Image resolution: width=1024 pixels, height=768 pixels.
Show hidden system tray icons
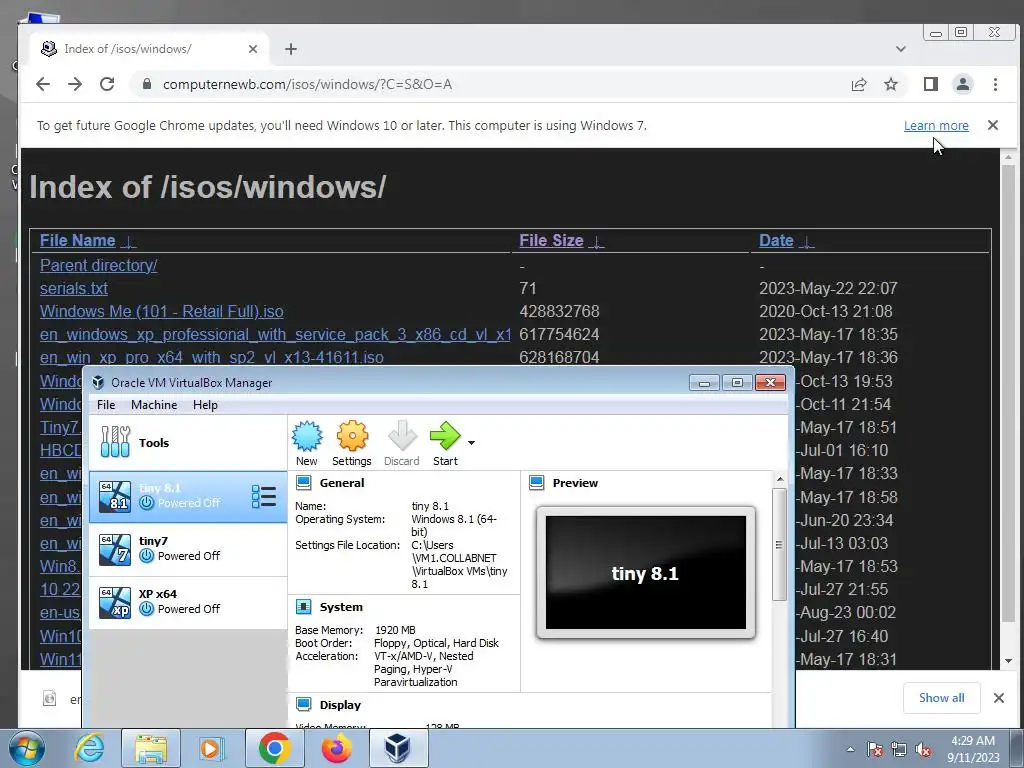[850, 749]
